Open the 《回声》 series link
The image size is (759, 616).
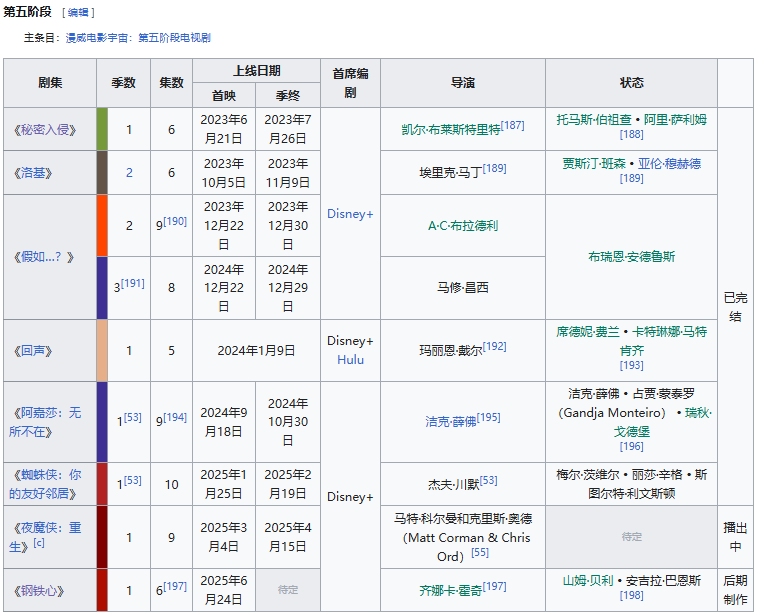click(32, 350)
